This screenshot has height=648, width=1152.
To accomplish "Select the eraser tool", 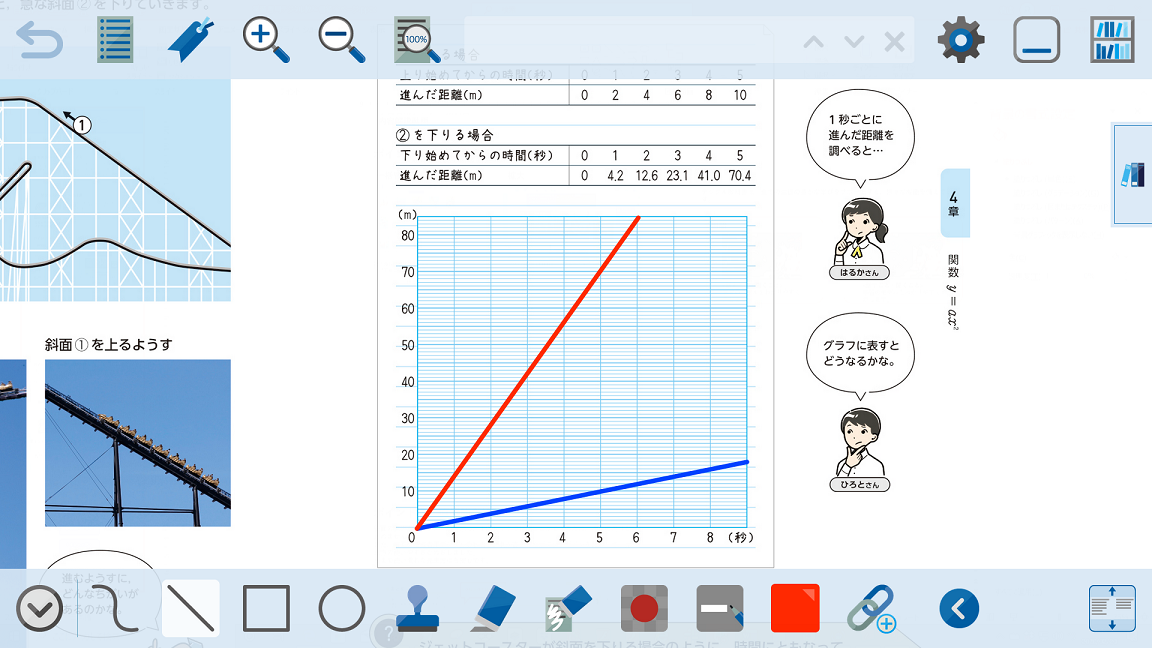I will (493, 608).
